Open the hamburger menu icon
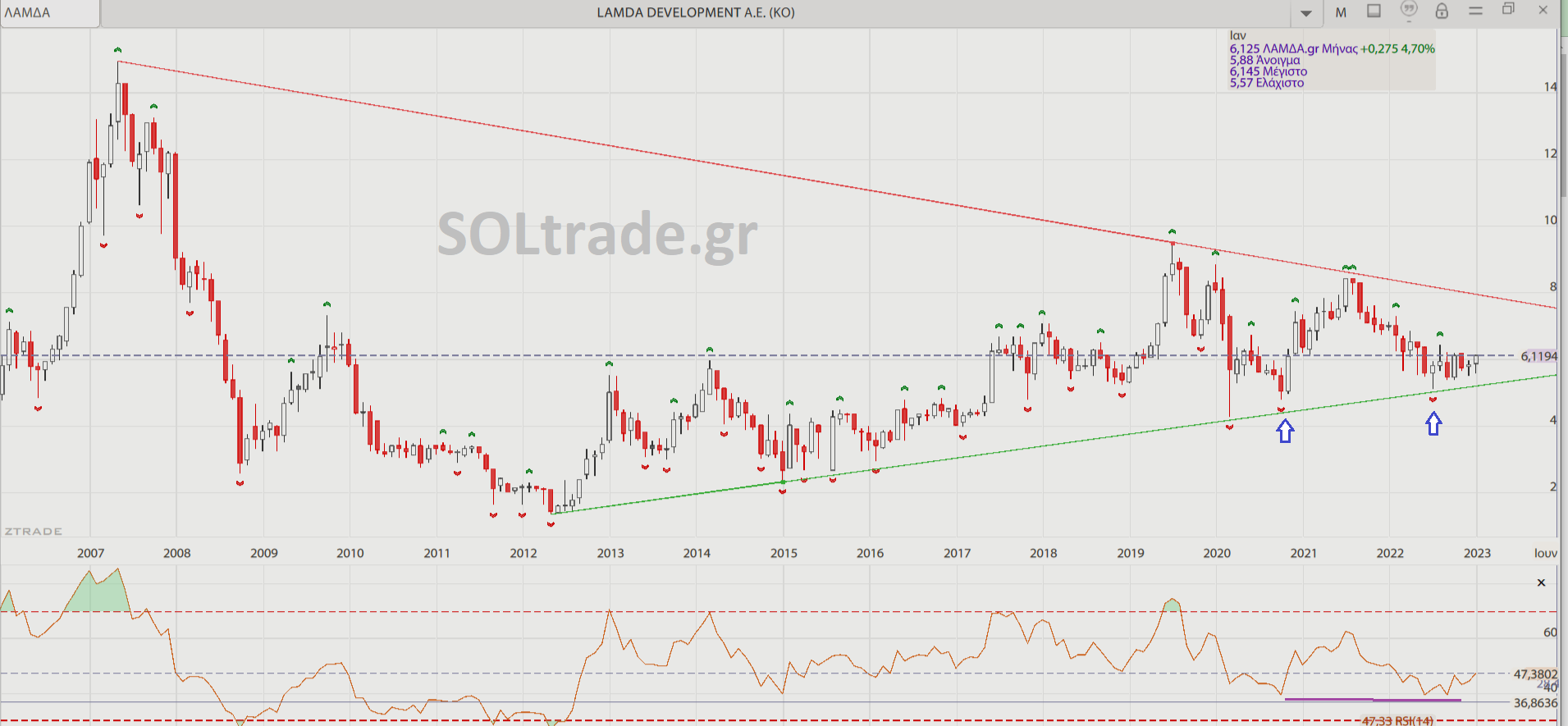 pyautogui.click(x=1475, y=11)
